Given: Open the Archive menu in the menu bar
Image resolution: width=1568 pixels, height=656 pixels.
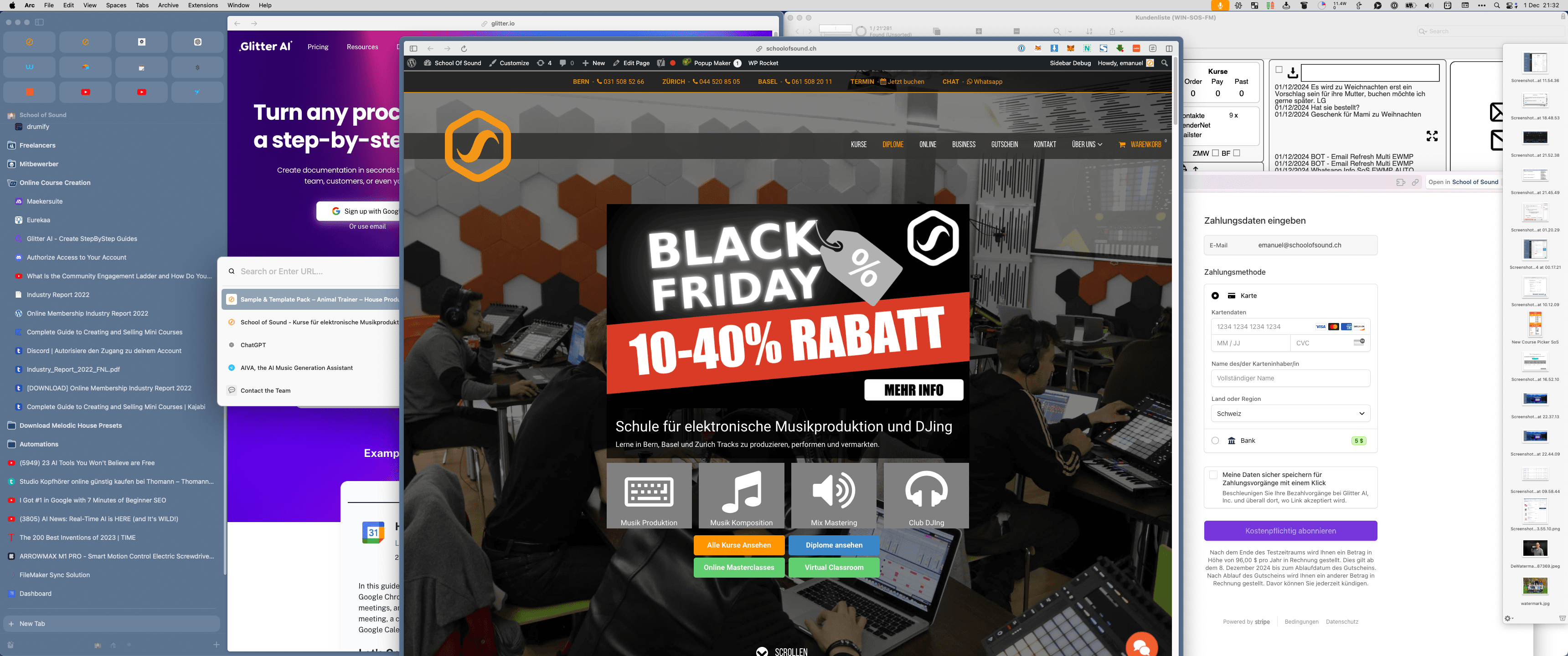Looking at the screenshot, I should (168, 5).
